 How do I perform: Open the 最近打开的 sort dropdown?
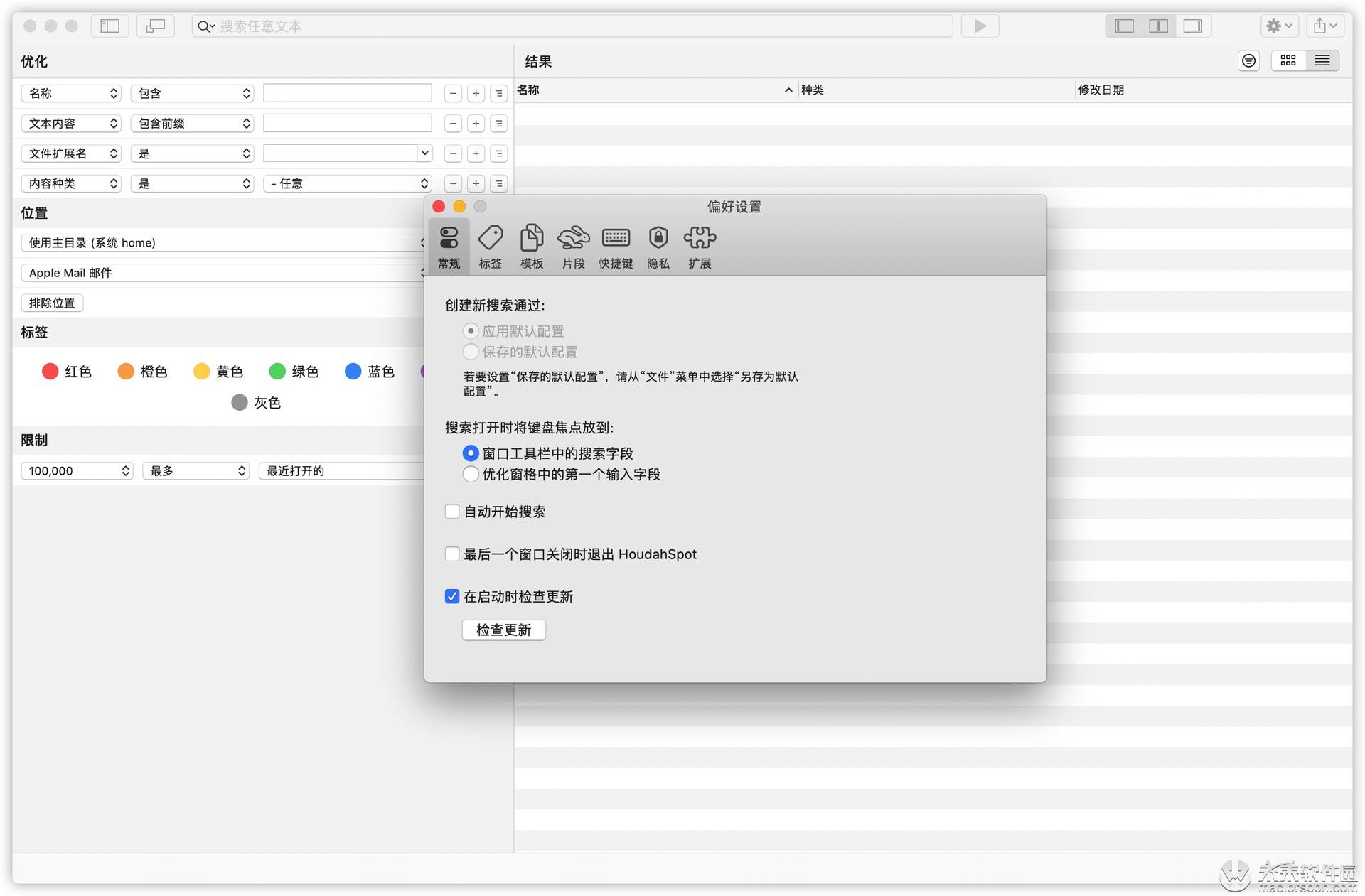tap(341, 470)
